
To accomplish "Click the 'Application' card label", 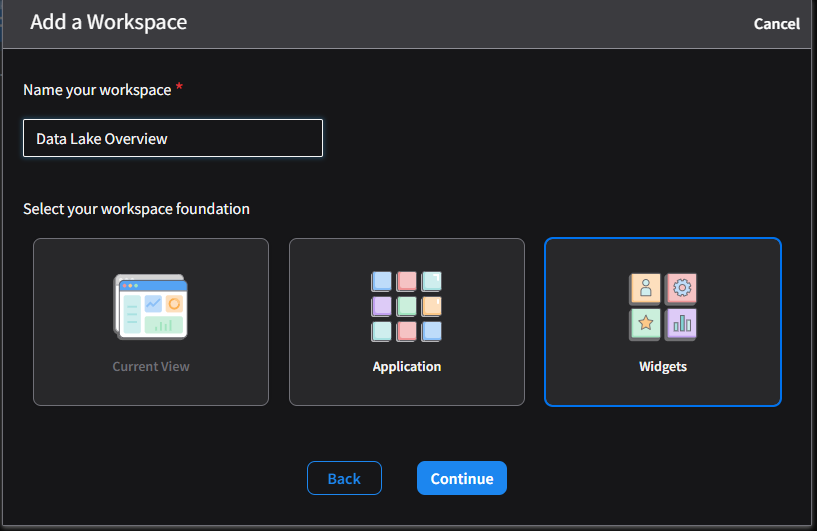I will [407, 367].
